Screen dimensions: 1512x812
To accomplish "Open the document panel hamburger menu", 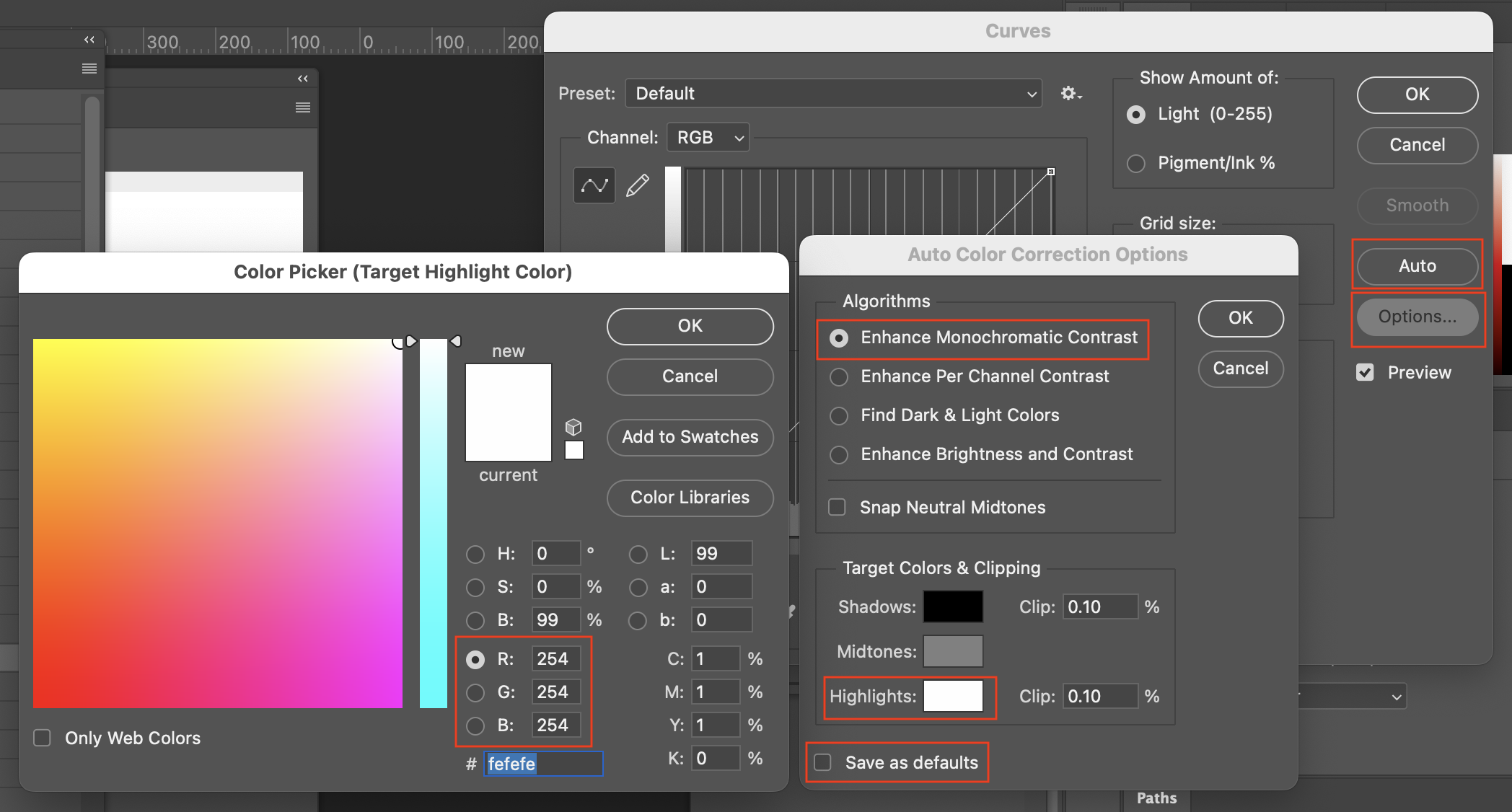I will [302, 107].
